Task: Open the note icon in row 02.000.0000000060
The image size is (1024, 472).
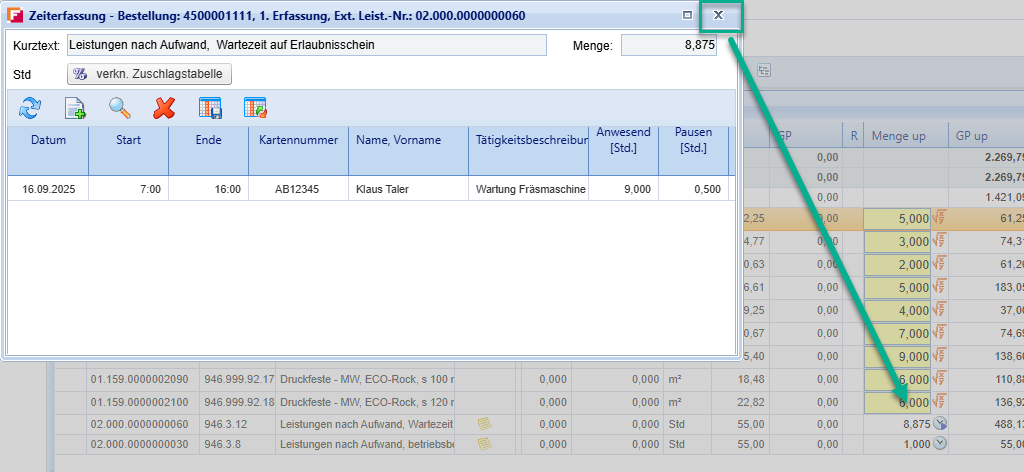Action: click(484, 424)
